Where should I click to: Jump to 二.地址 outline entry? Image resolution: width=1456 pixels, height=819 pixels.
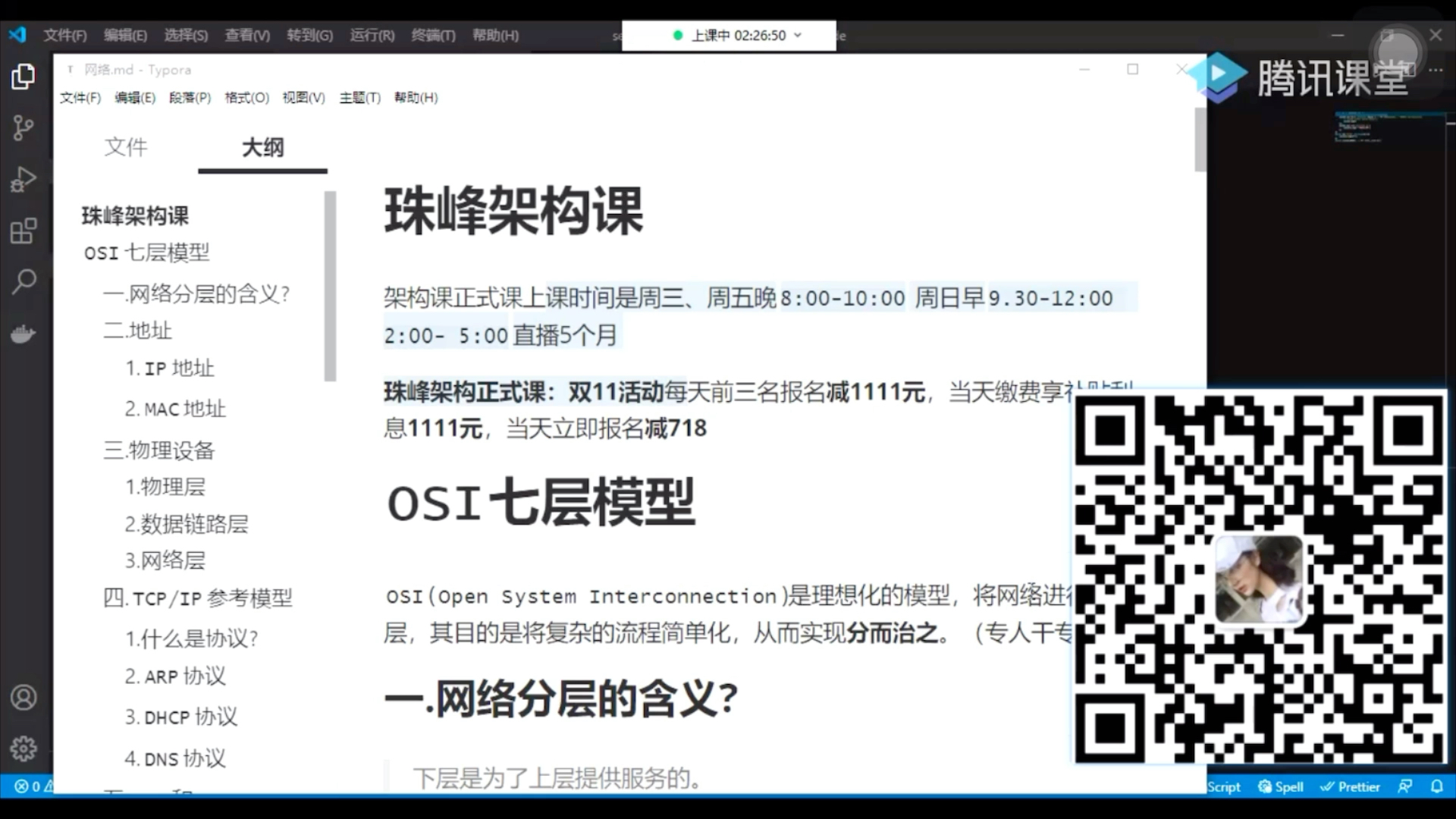pyautogui.click(x=137, y=331)
